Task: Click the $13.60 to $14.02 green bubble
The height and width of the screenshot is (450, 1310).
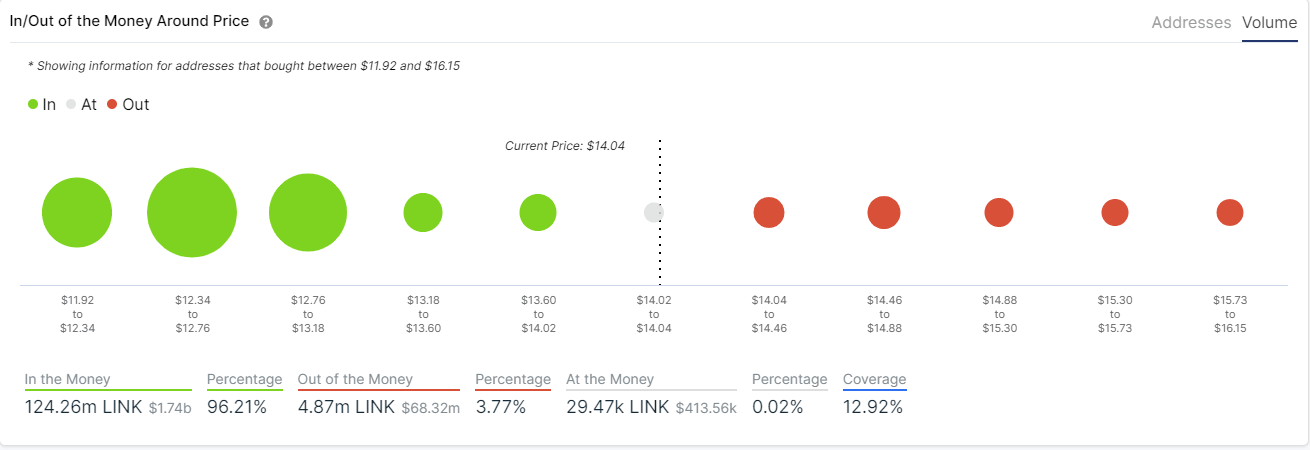Action: point(538,213)
